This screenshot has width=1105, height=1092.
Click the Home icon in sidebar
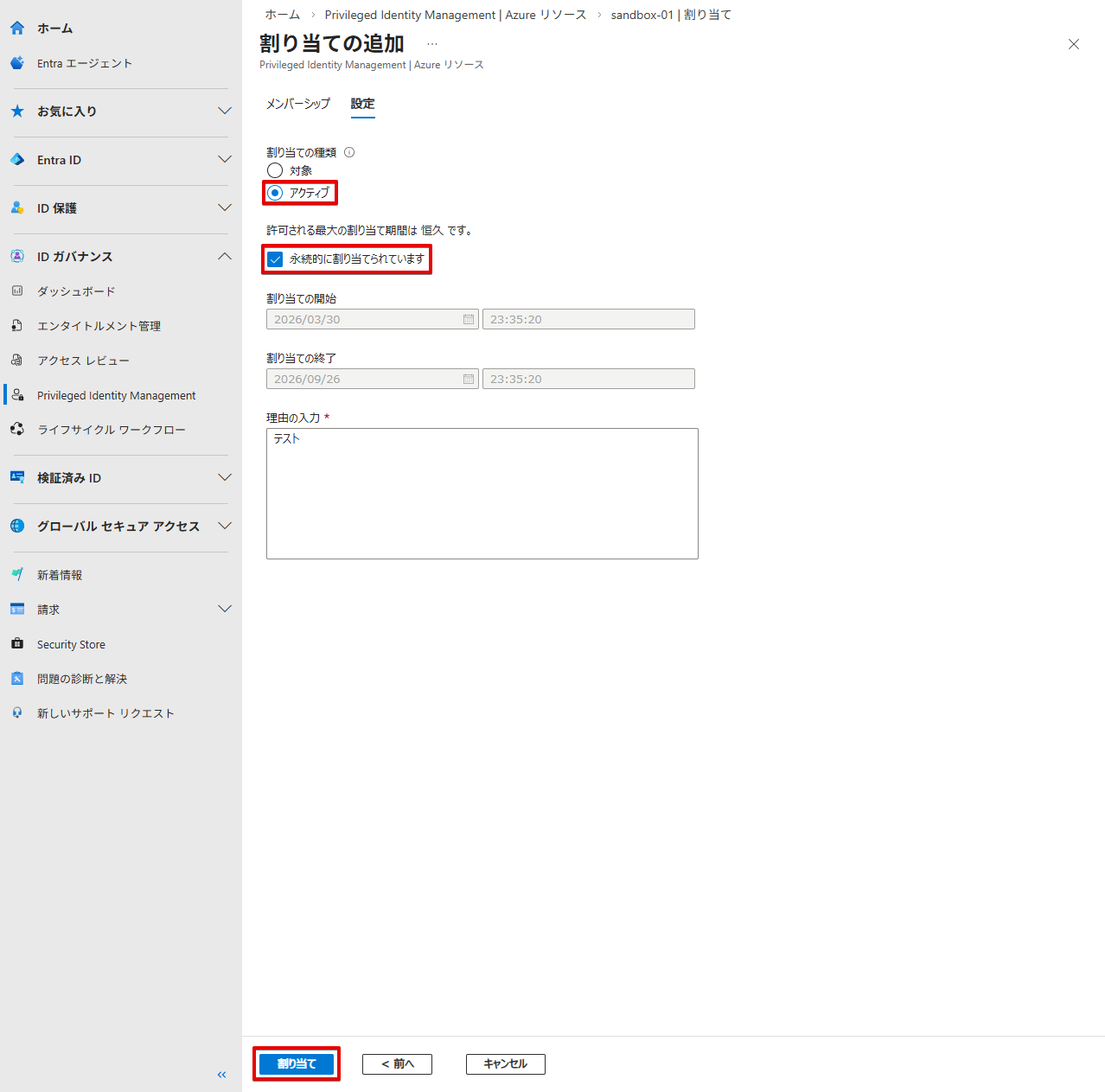pos(17,29)
